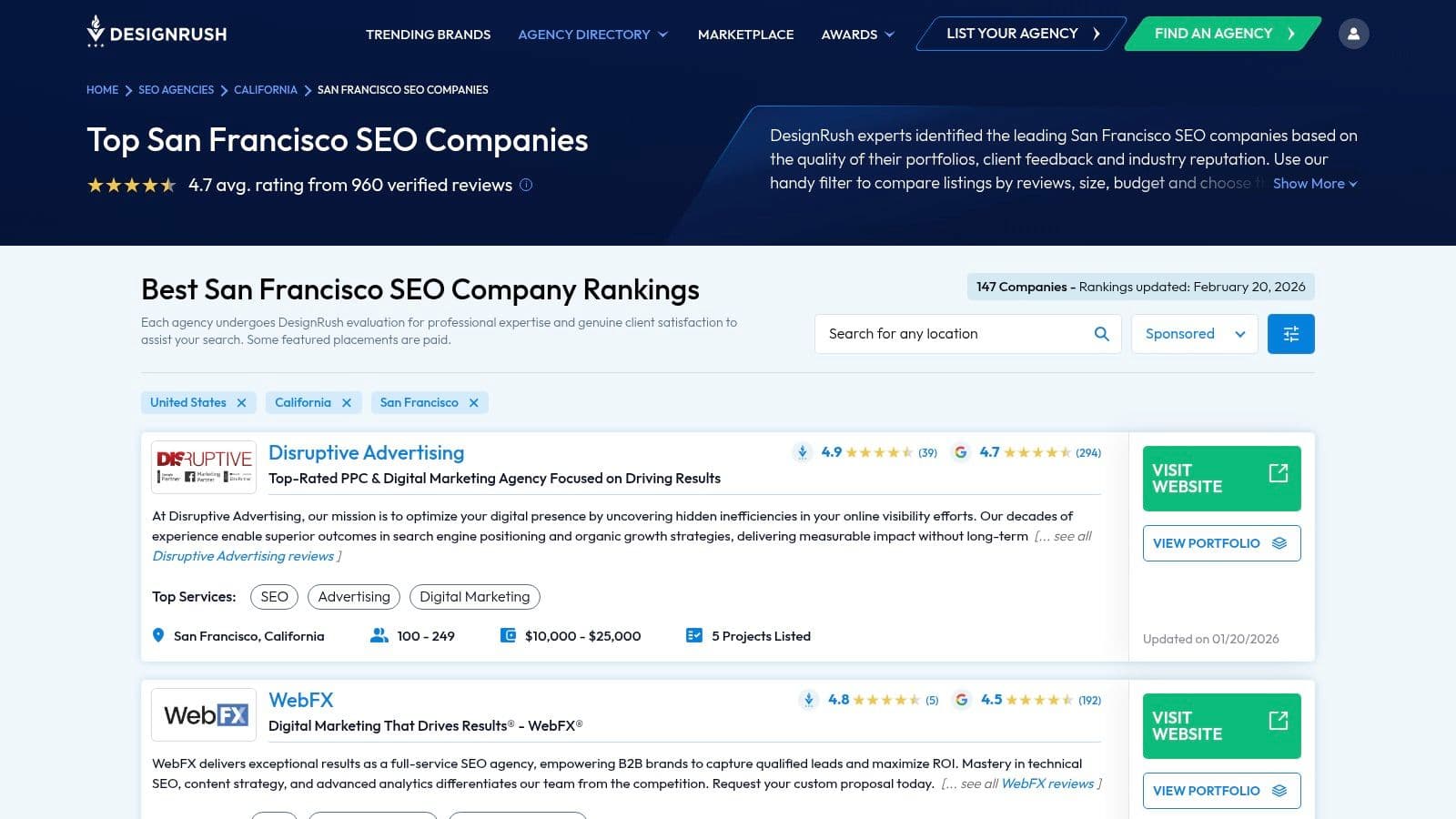Open the user account avatar icon

pos(1353,34)
